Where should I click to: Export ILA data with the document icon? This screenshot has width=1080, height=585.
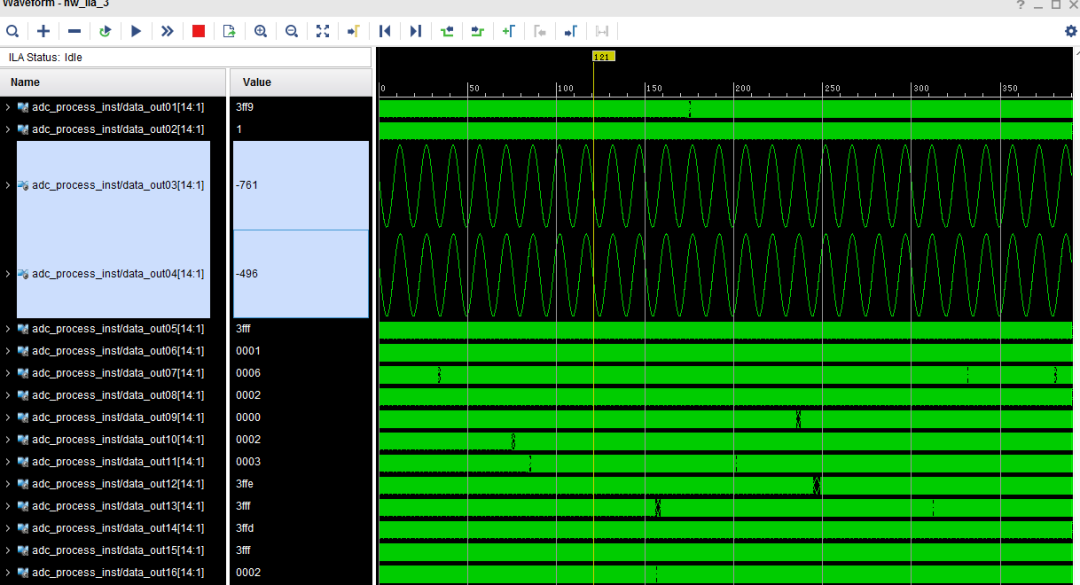(x=229, y=31)
